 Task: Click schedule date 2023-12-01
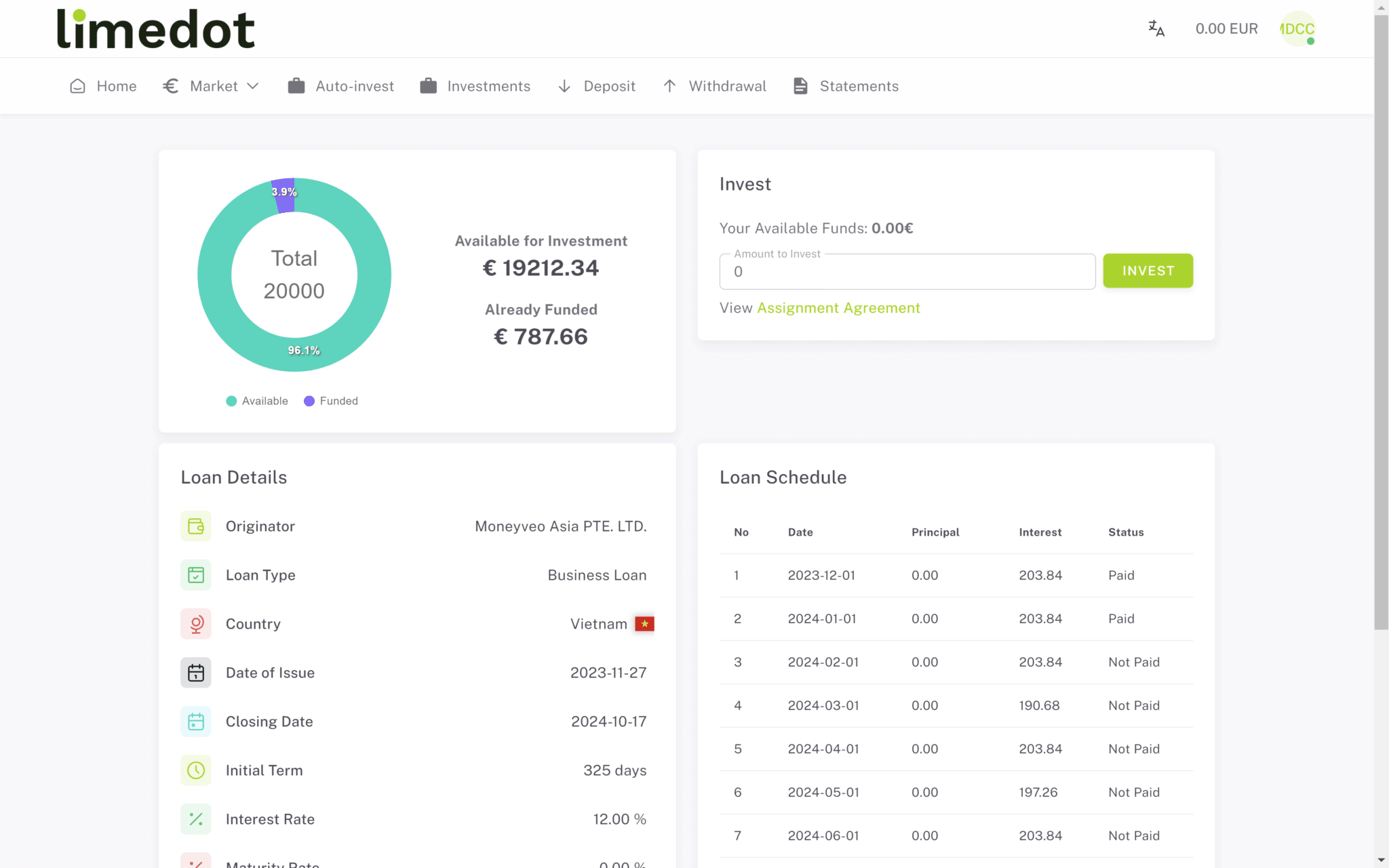[x=821, y=575]
